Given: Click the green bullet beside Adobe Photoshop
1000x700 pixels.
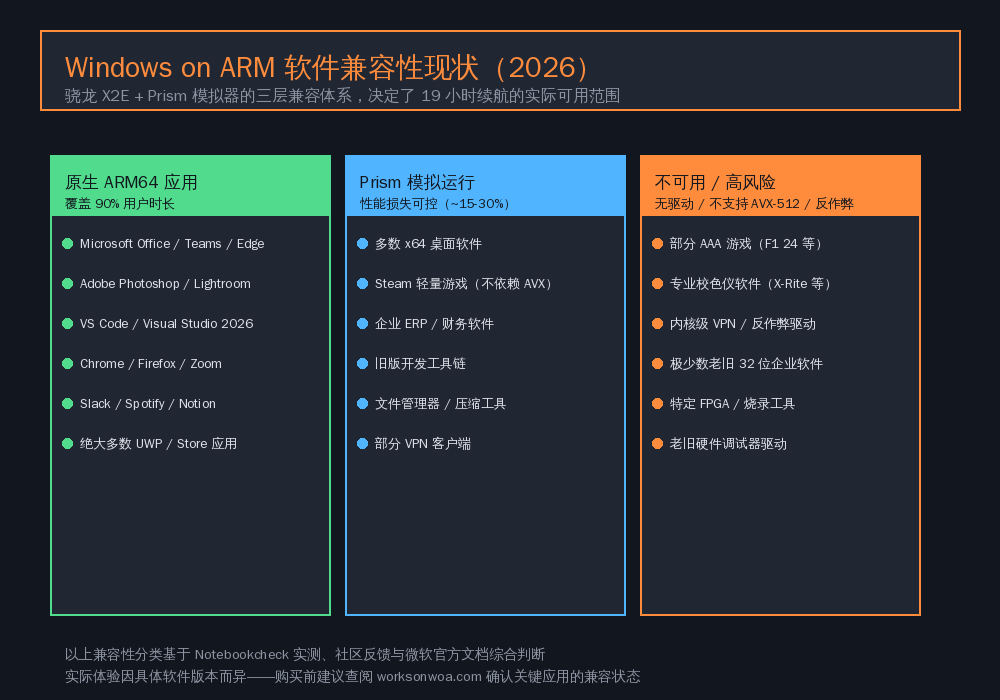Looking at the screenshot, I should 68,284.
